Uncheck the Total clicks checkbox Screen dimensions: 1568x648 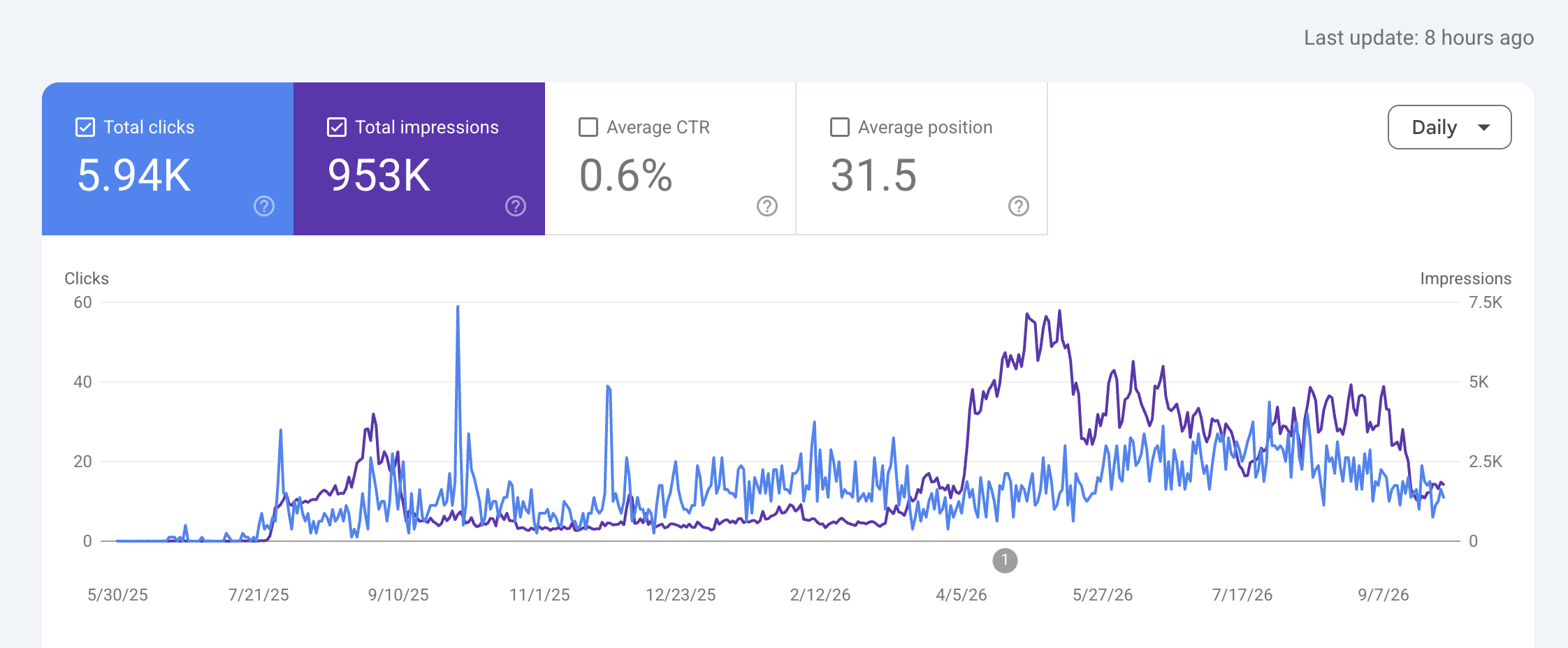(x=85, y=127)
